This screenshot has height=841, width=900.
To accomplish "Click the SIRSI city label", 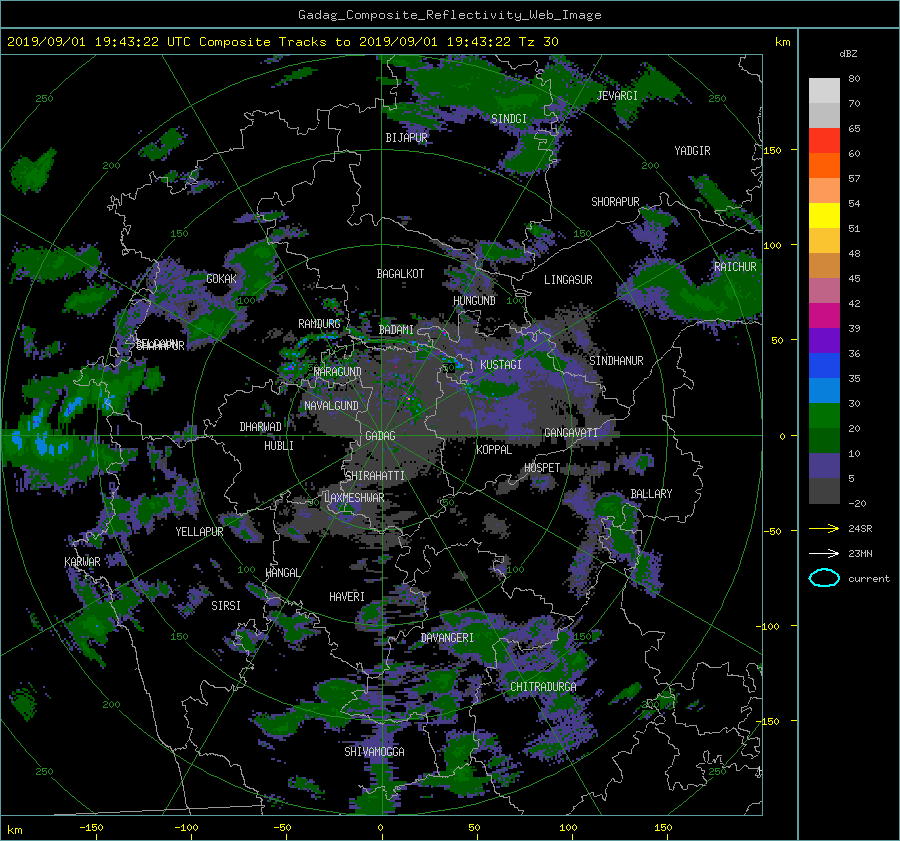I will 226,606.
